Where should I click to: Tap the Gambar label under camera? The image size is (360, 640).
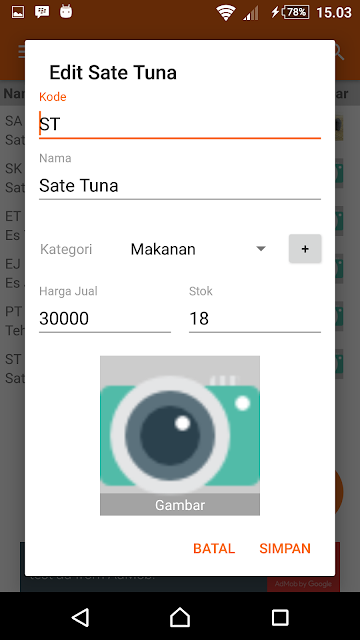pos(180,505)
